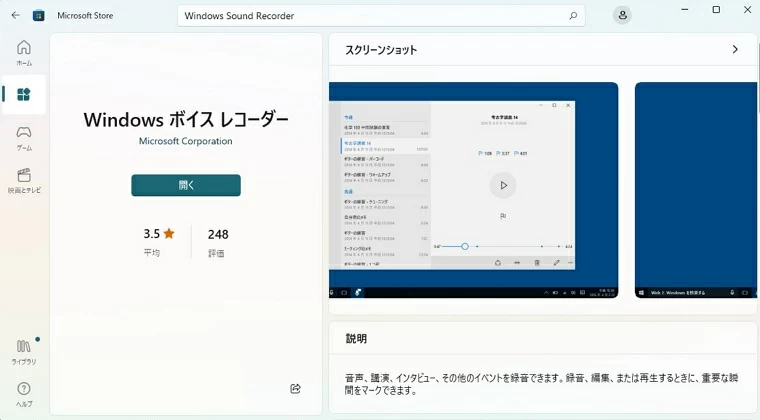Screen dimensions: 760x420
Task: Open the ホーム home section
Action: pyautogui.click(x=24, y=53)
